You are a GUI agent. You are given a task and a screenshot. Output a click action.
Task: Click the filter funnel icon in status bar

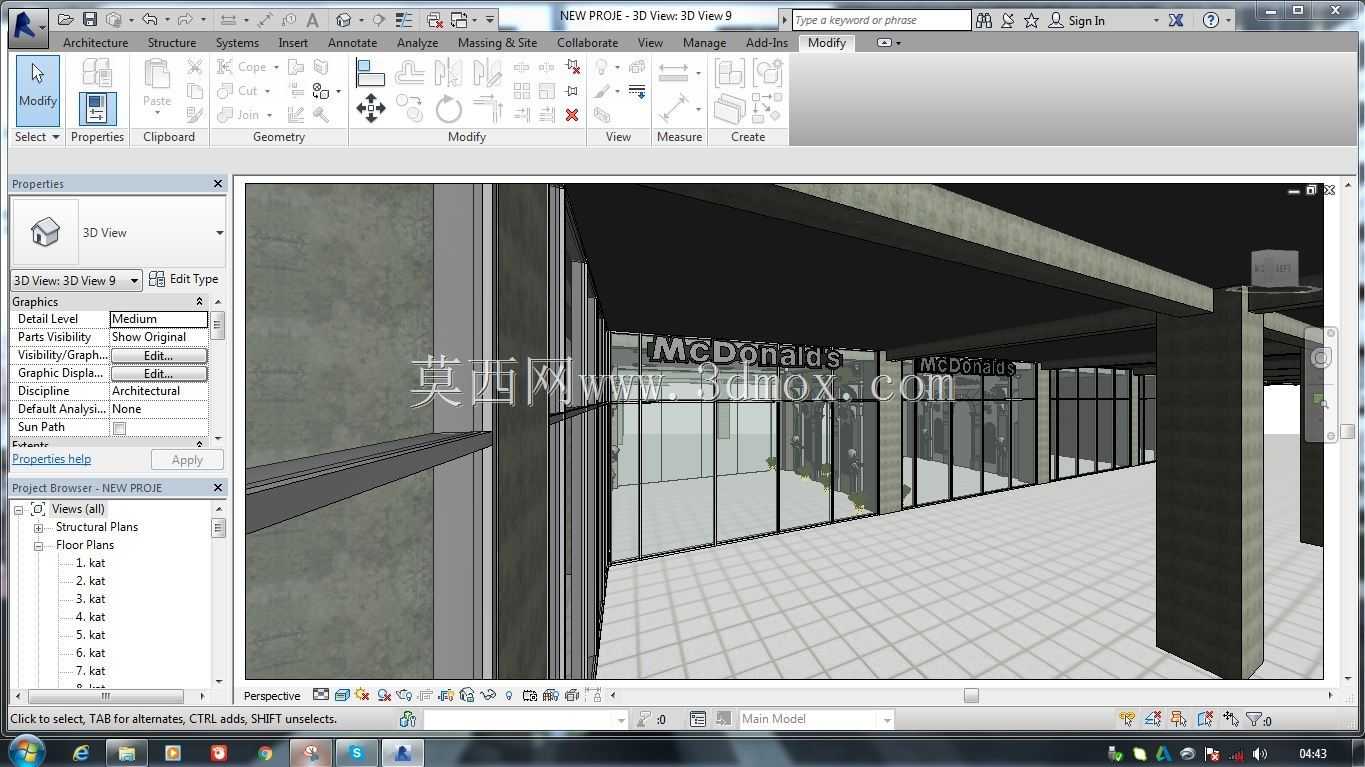tap(1253, 719)
